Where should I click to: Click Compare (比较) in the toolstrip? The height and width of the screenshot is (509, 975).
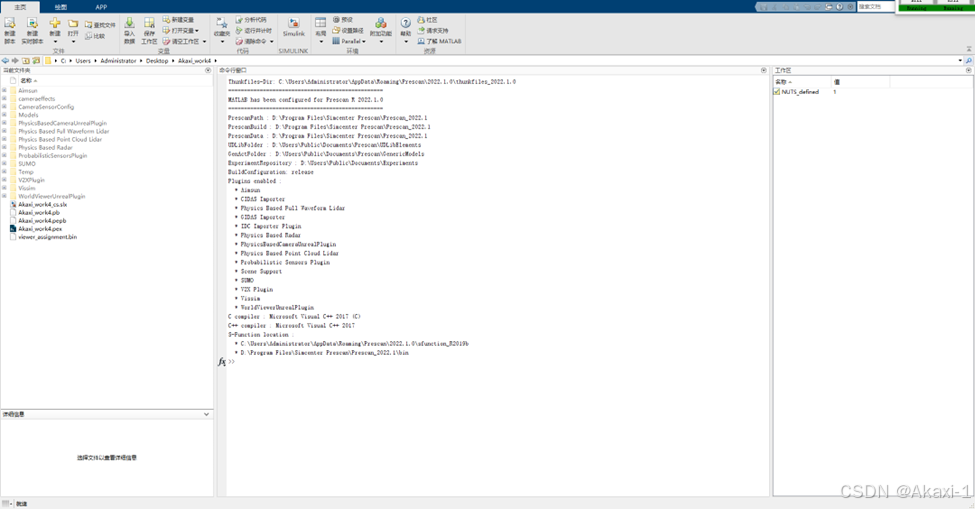(95, 36)
